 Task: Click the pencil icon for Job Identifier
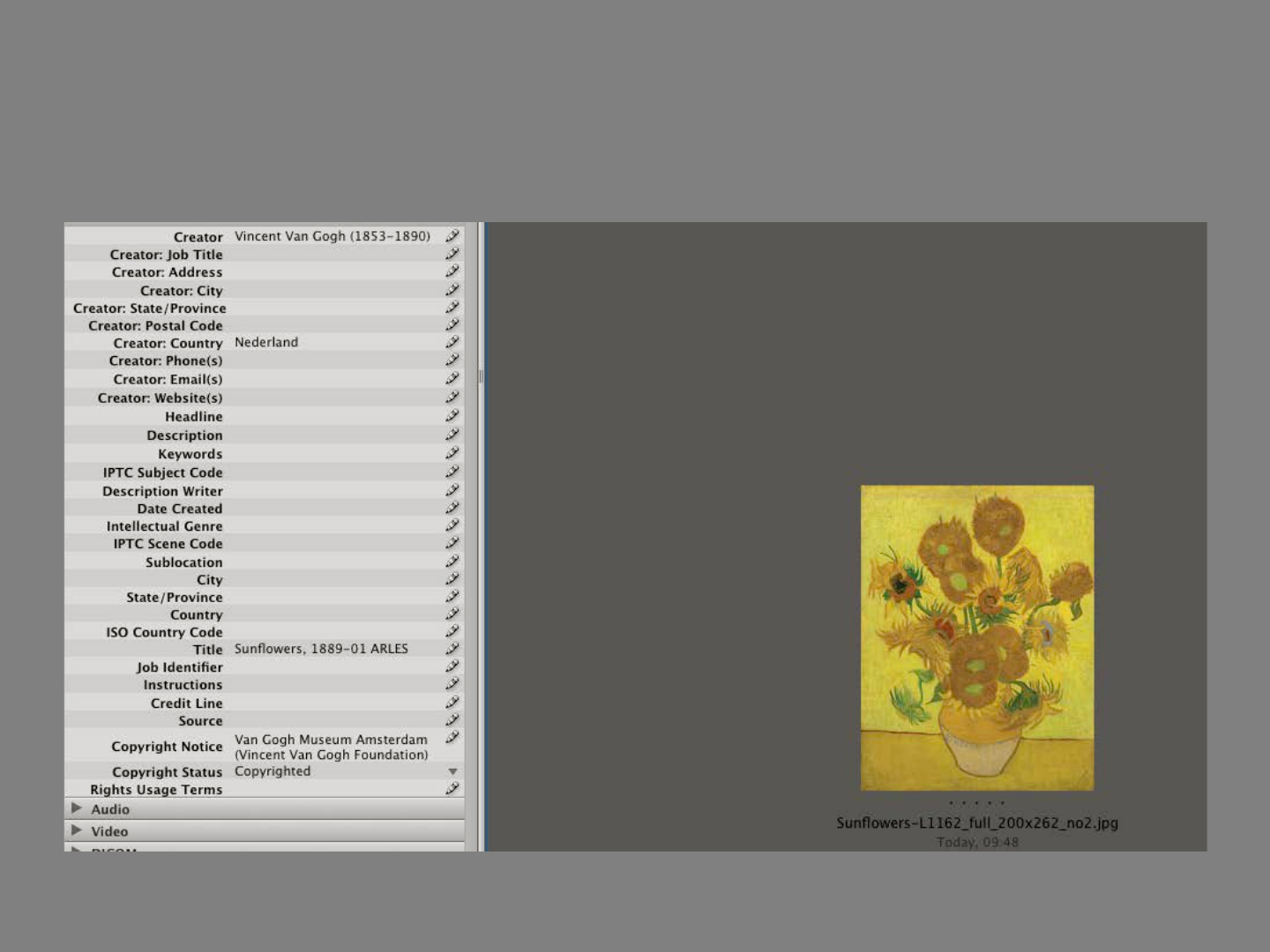pyautogui.click(x=452, y=666)
